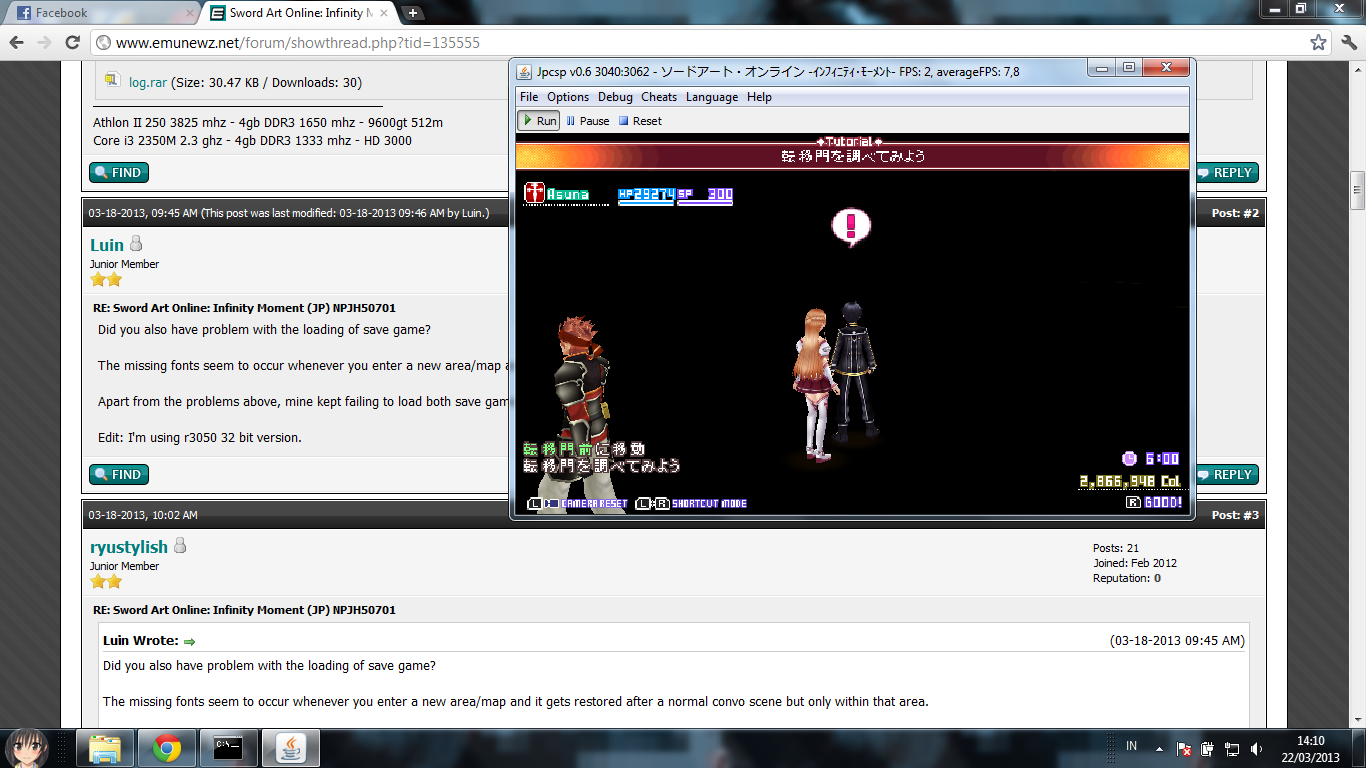Click the Java application taskbar icon

(290, 748)
